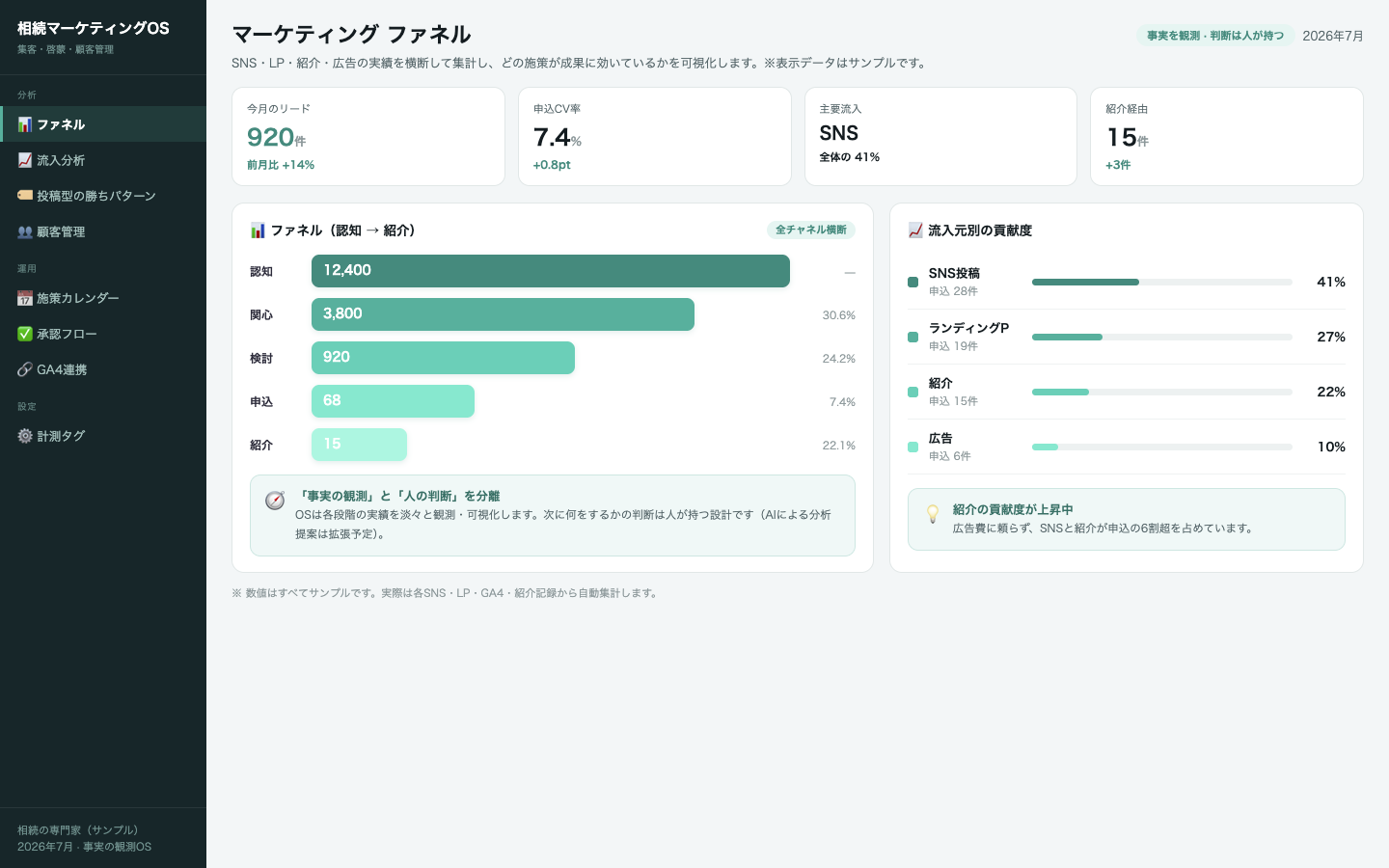Click the 前月比 +14% text

(x=281, y=165)
